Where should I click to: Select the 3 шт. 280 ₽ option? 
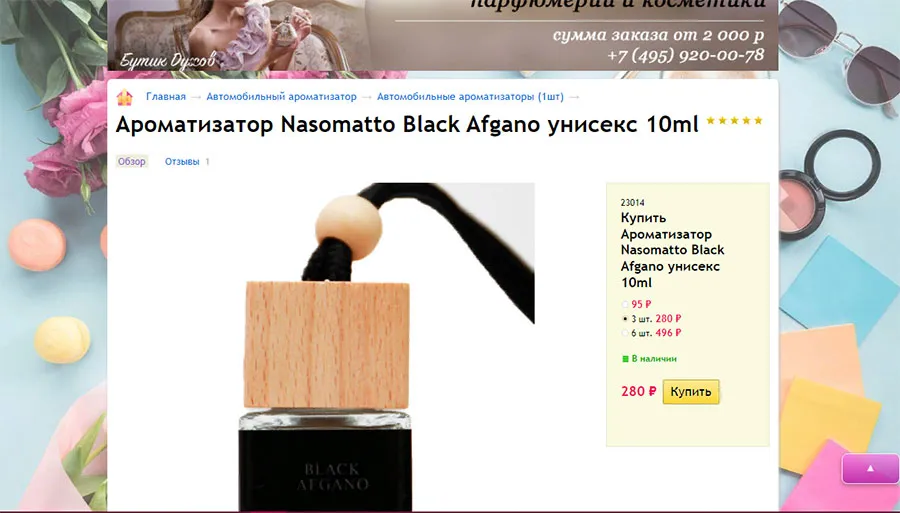coord(625,318)
